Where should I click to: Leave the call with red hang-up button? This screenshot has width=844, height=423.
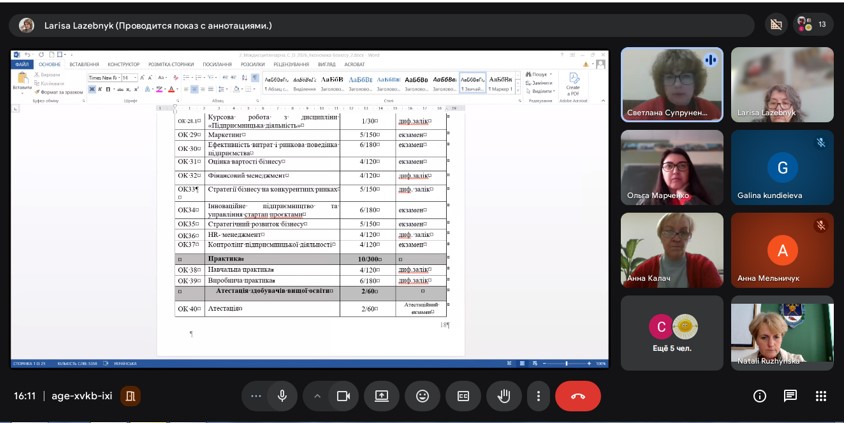pos(578,396)
